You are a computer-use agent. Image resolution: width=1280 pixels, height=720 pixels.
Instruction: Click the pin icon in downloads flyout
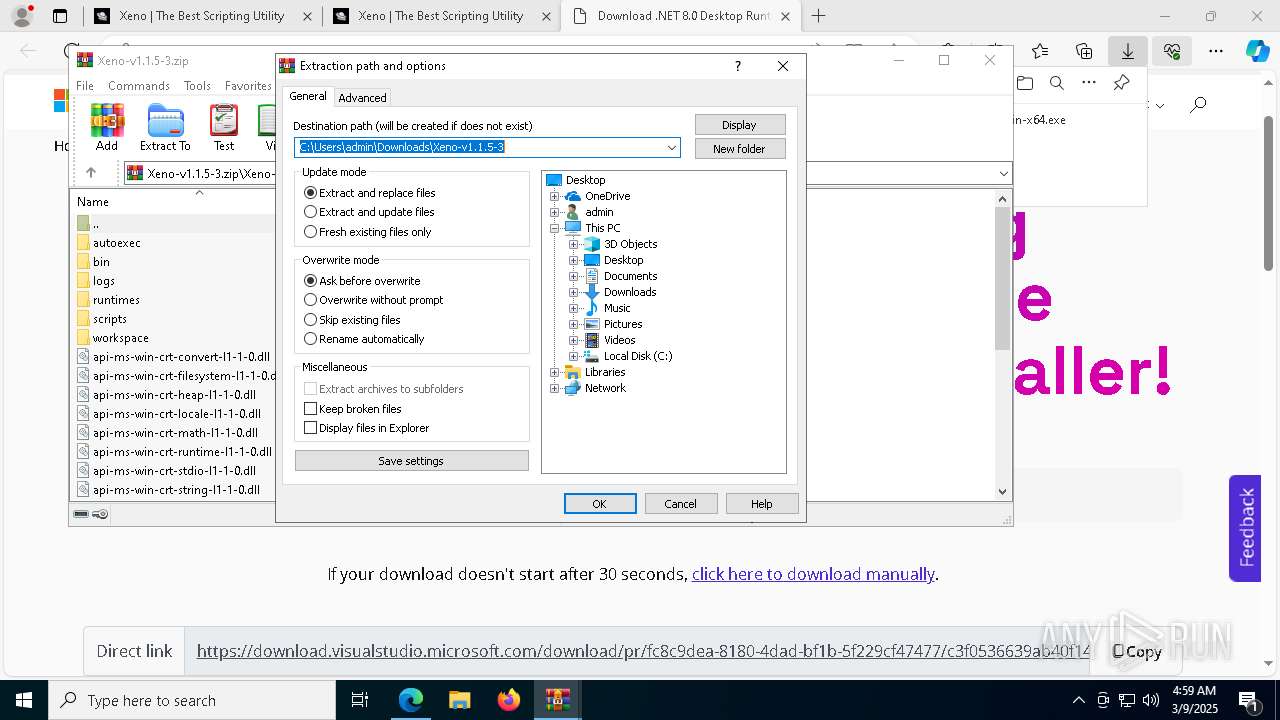pos(1121,83)
